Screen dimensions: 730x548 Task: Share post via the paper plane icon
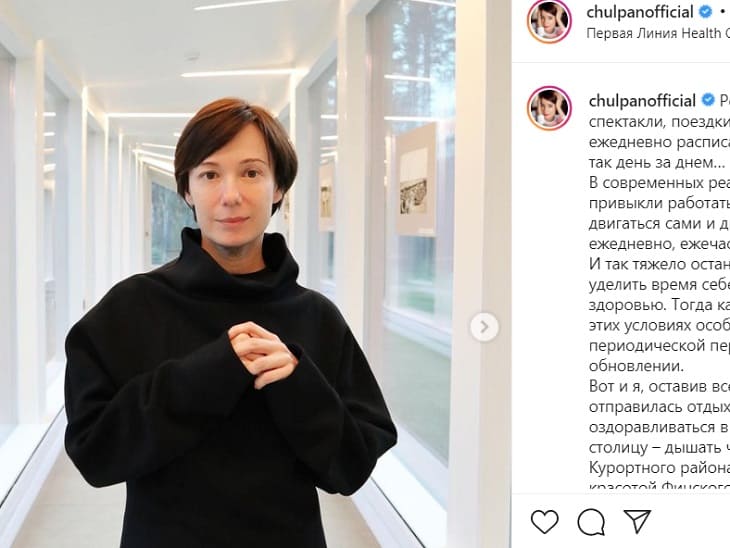point(637,521)
